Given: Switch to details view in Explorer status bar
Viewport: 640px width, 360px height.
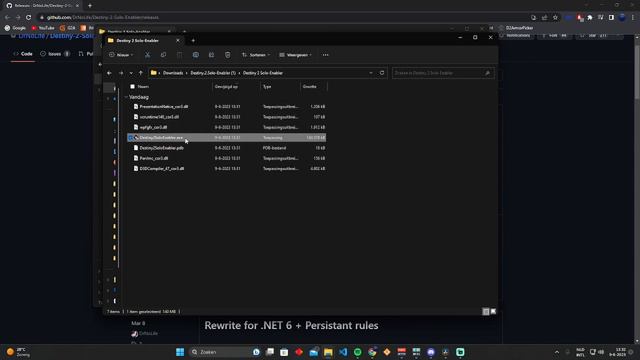Looking at the screenshot, I should click(486, 311).
